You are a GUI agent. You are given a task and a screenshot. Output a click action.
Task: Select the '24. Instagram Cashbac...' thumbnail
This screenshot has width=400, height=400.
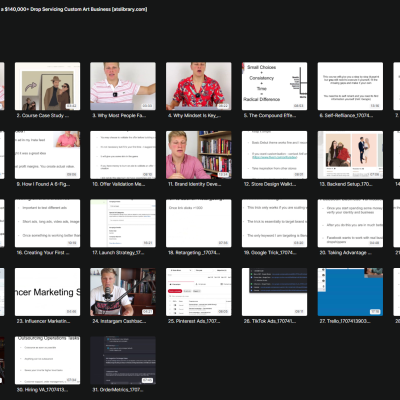(x=123, y=292)
